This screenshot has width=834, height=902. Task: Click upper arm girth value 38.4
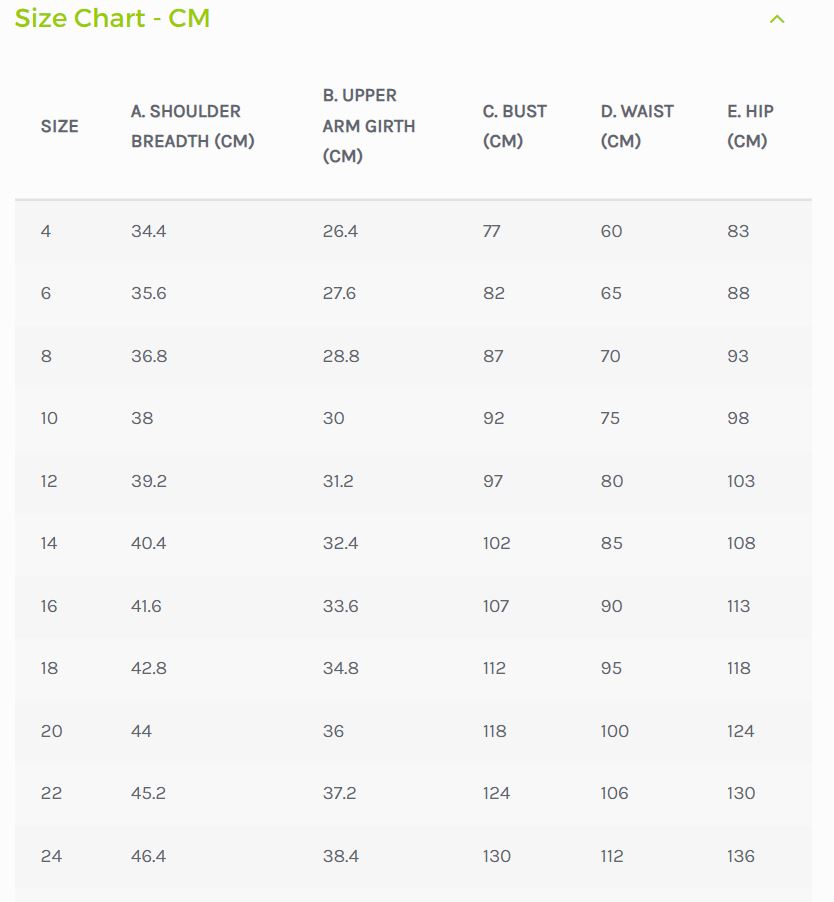click(x=341, y=856)
